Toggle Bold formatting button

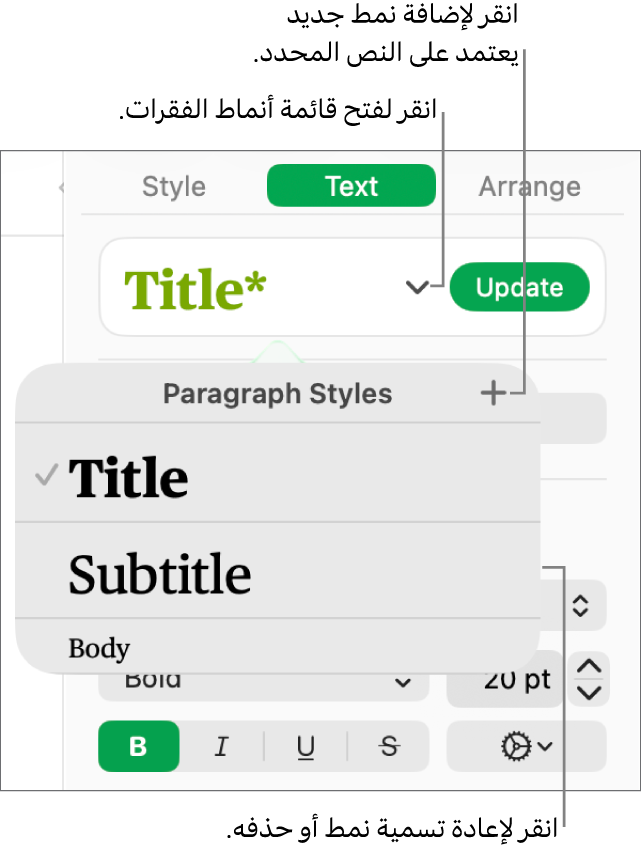coord(139,746)
